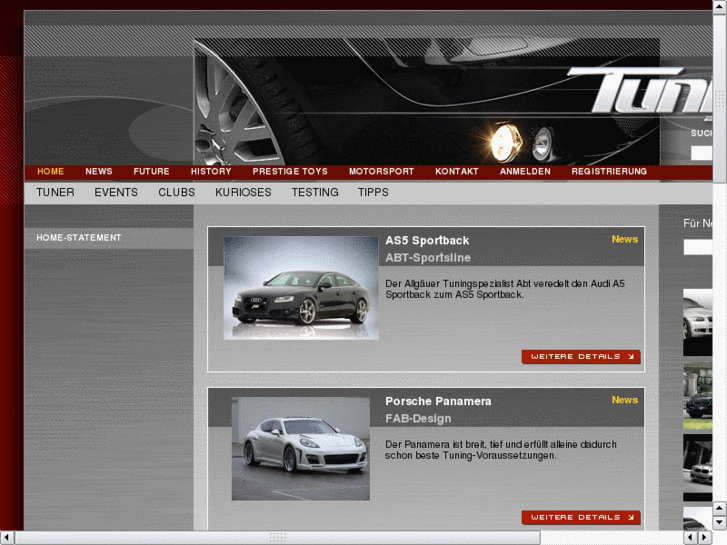The width and height of the screenshot is (727, 545).
Task: Click the ANMELDEN login link
Action: tap(525, 172)
